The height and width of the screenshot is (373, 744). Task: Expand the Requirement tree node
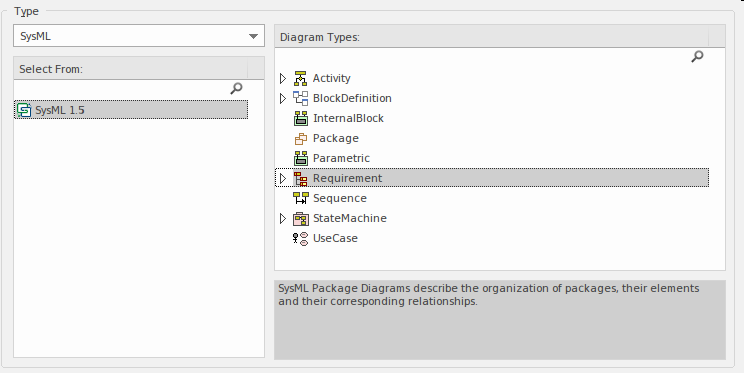(283, 178)
